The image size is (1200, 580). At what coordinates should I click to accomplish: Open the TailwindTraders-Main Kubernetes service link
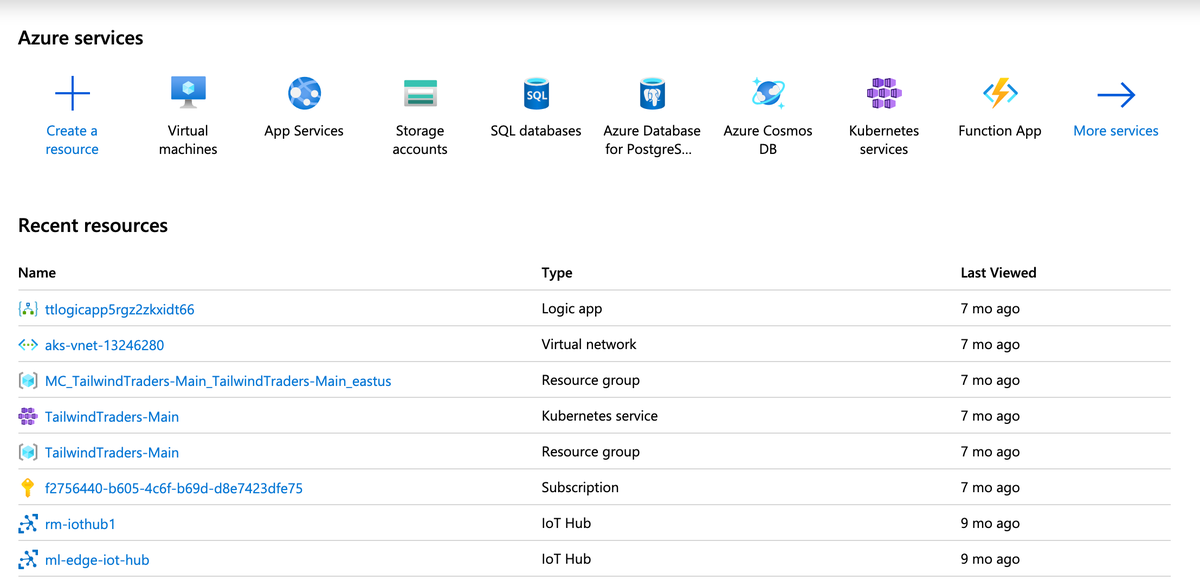(112, 416)
